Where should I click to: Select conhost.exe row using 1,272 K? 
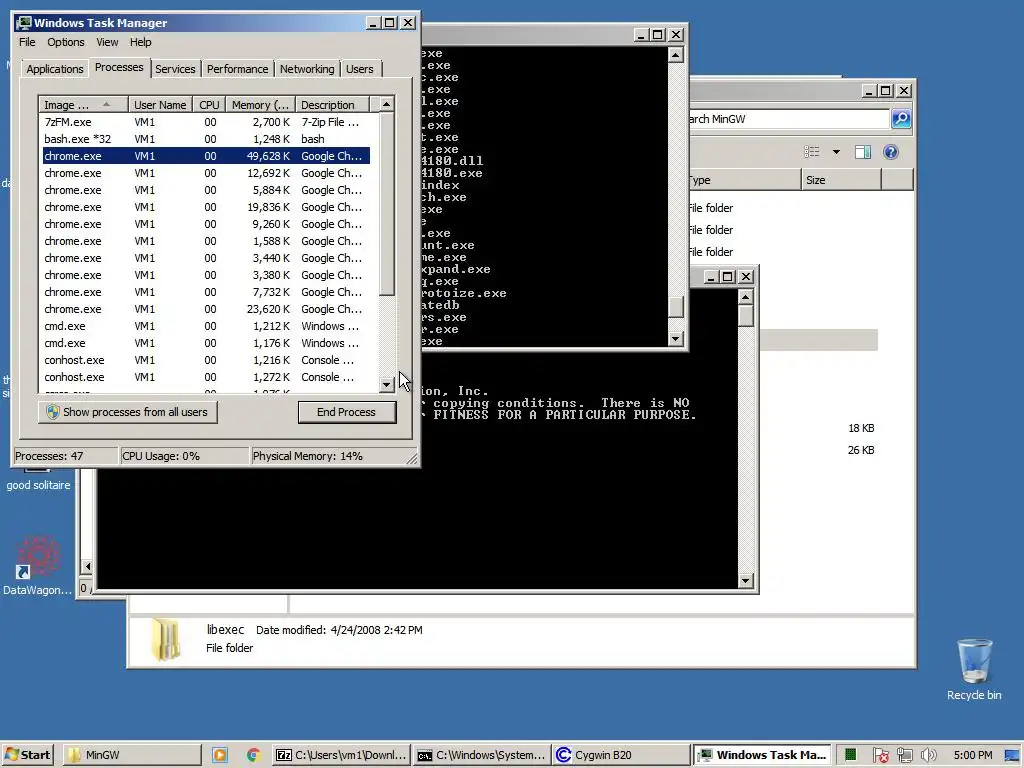click(x=206, y=377)
